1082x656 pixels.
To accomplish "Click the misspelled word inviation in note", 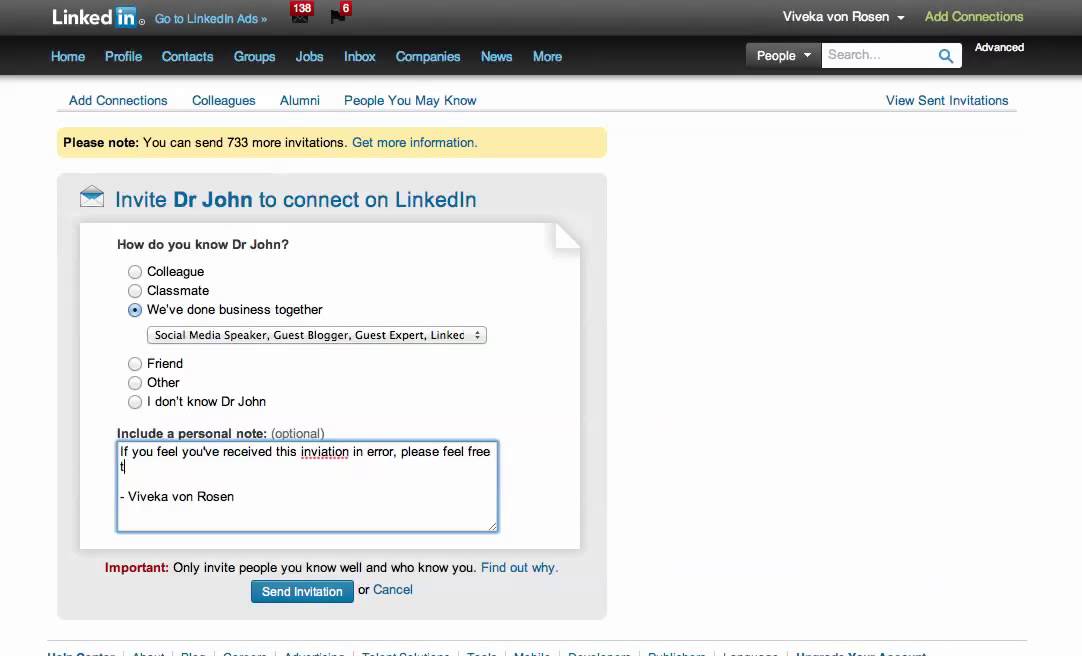I will pyautogui.click(x=324, y=452).
